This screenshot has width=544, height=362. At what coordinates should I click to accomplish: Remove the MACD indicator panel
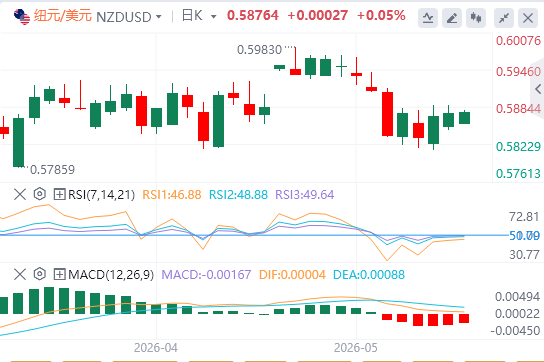(x=20, y=274)
